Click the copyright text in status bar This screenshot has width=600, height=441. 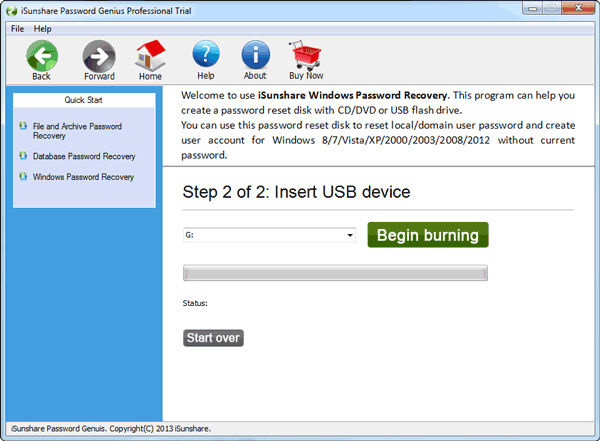coord(111,429)
